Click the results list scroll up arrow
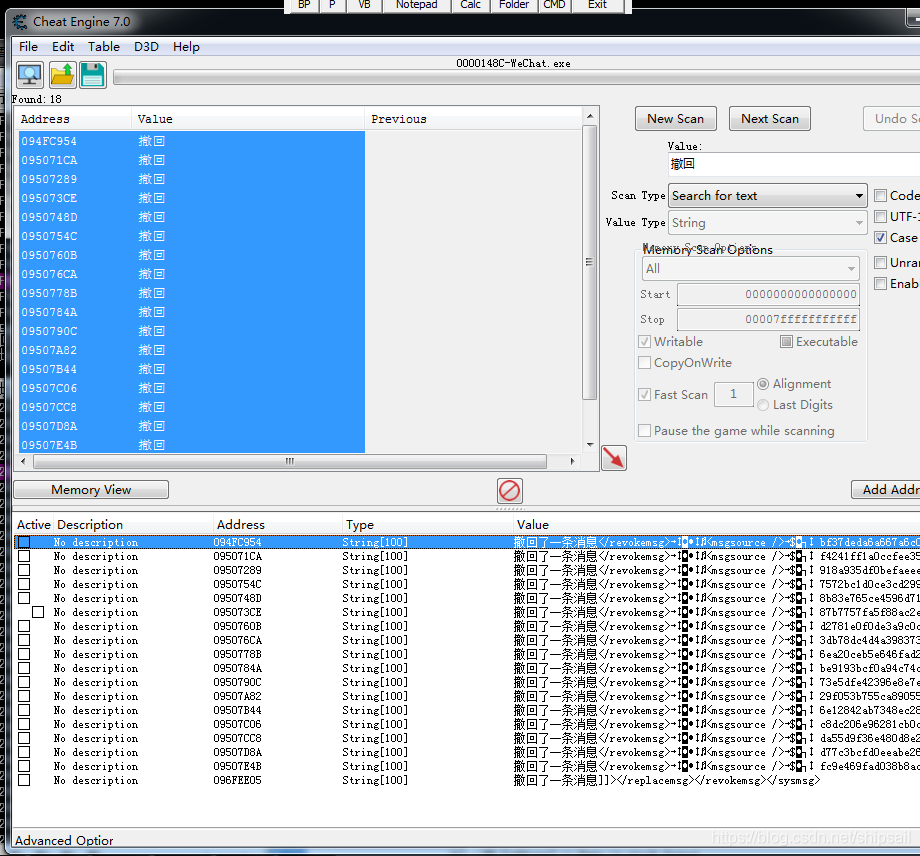The height and width of the screenshot is (856, 920). coord(590,116)
